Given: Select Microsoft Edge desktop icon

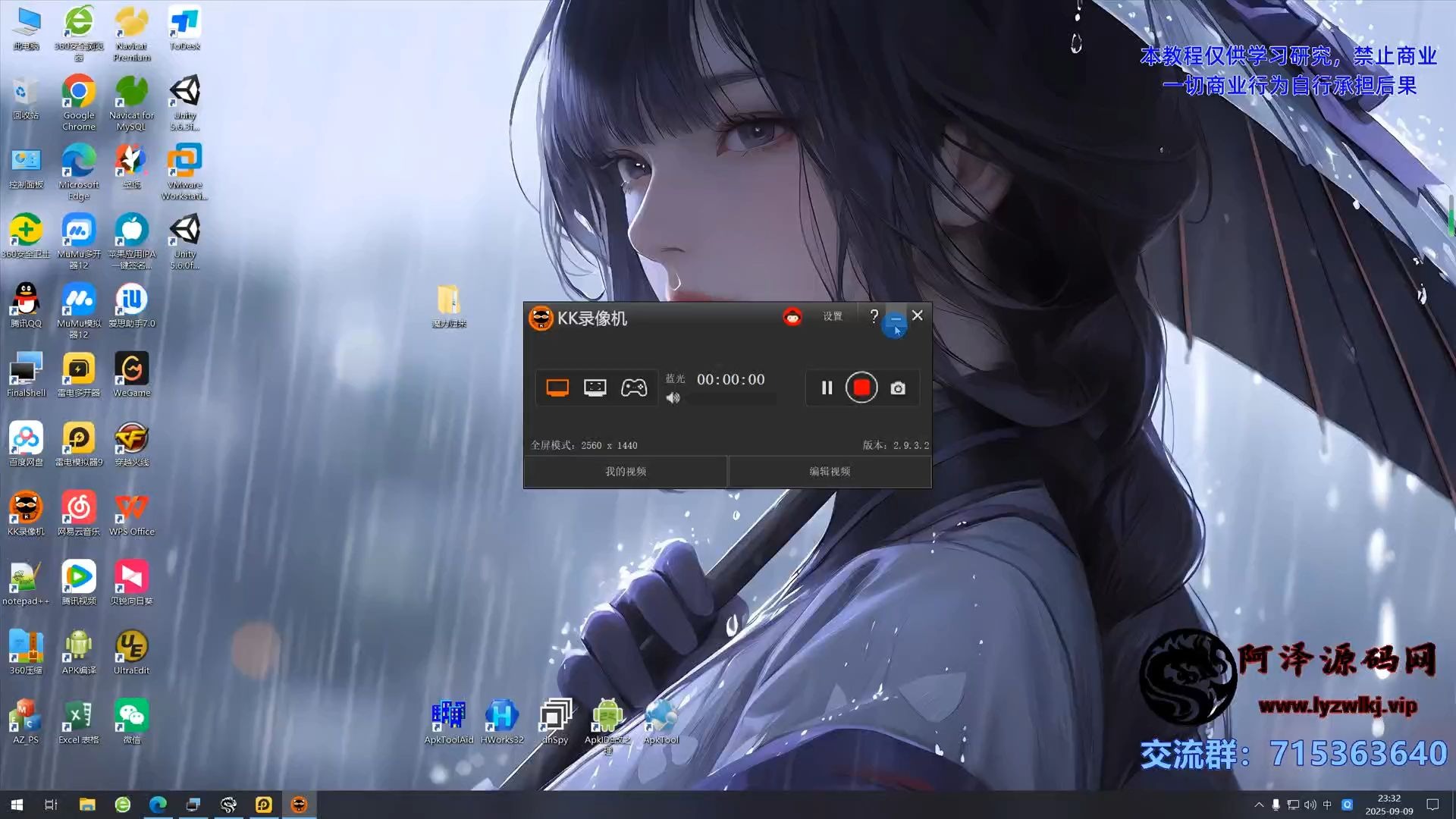Looking at the screenshot, I should [x=79, y=171].
